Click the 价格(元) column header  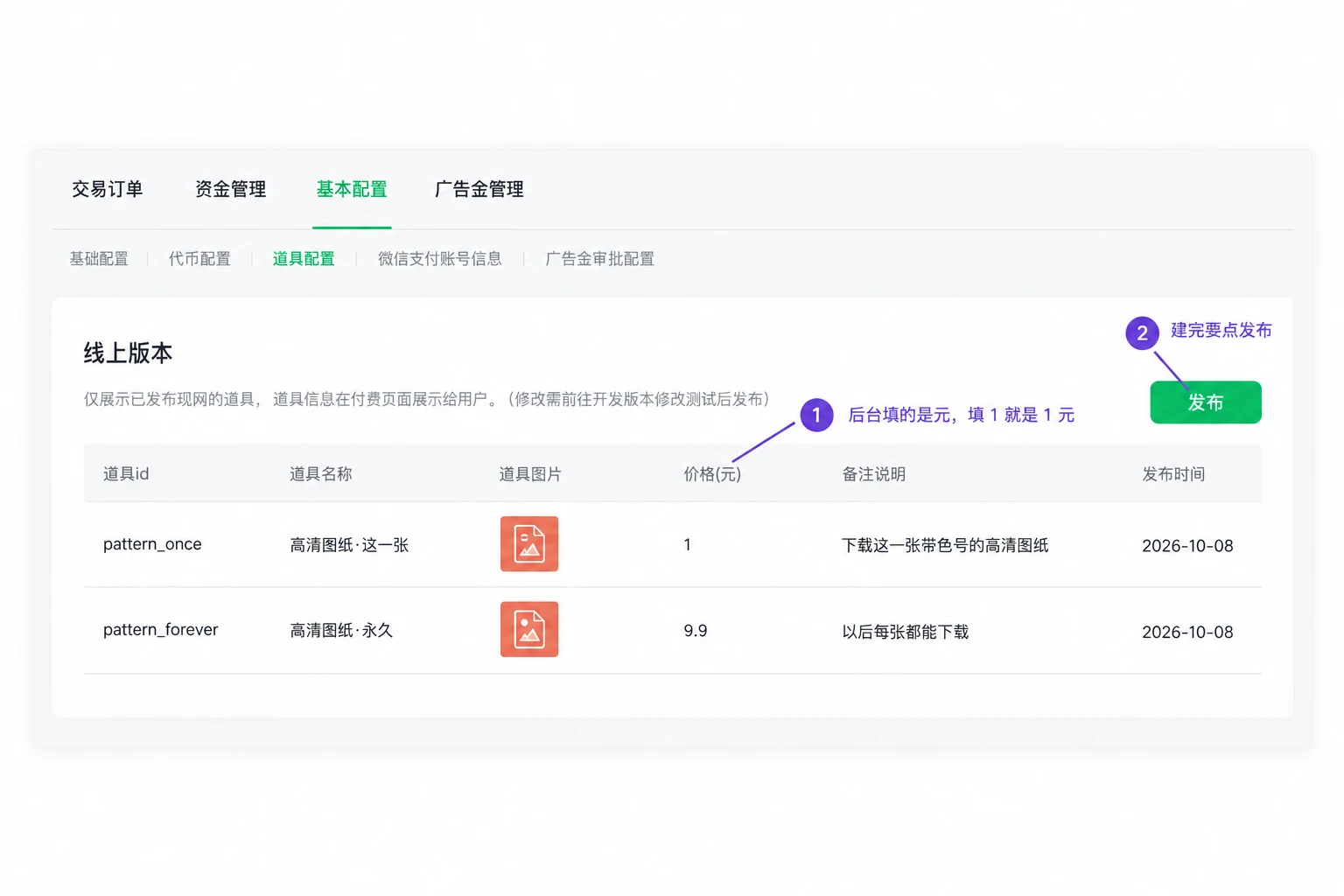click(712, 474)
